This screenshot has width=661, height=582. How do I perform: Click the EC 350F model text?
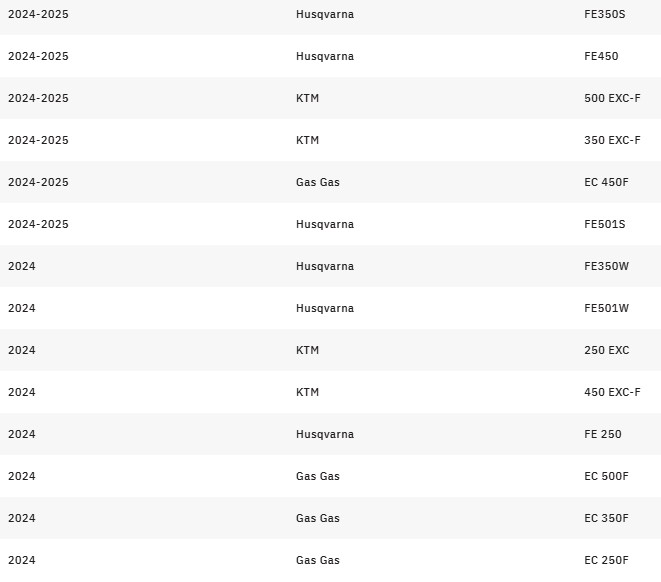click(606, 519)
